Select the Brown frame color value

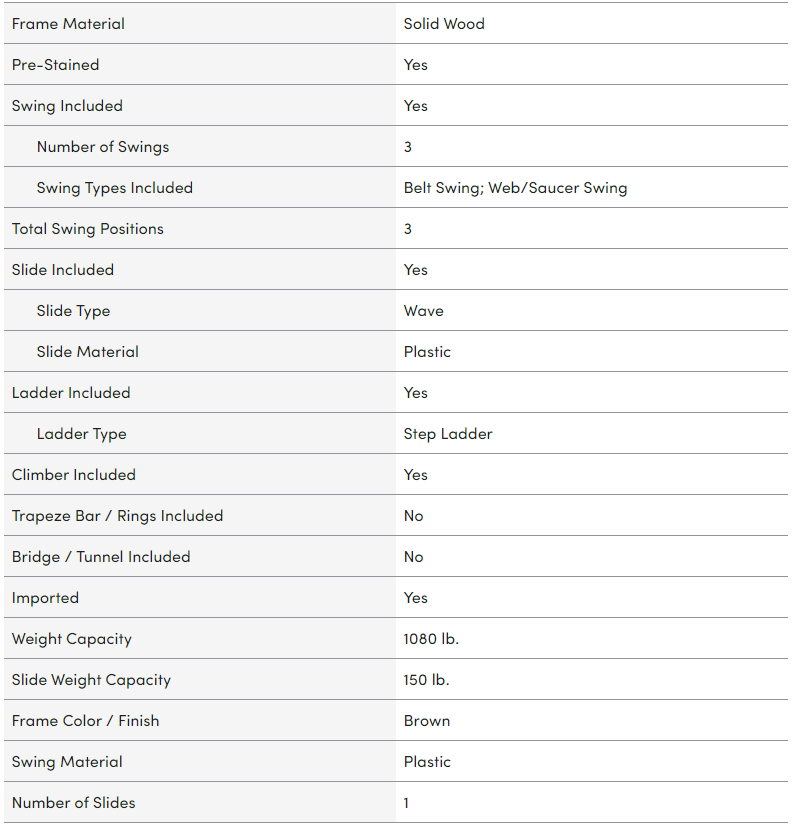(x=427, y=721)
